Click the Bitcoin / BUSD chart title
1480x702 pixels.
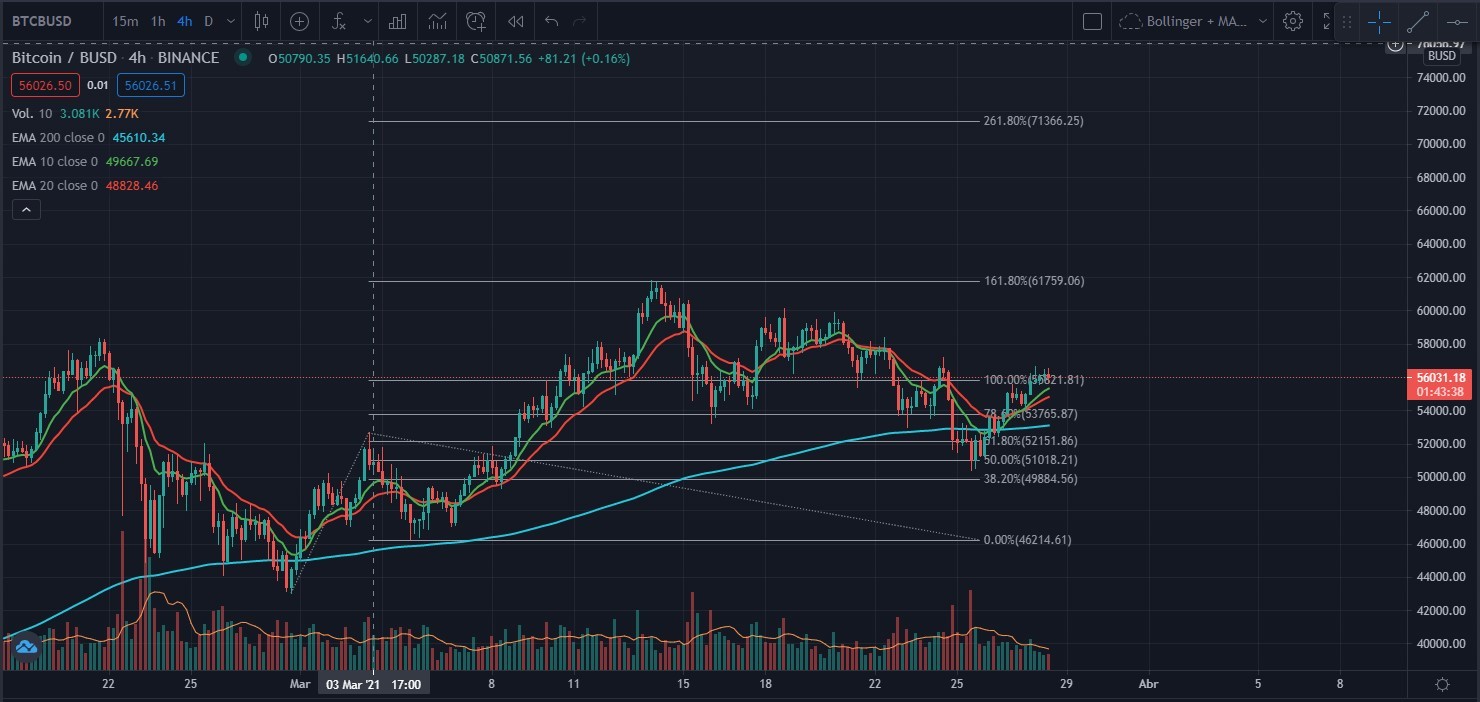[x=115, y=58]
